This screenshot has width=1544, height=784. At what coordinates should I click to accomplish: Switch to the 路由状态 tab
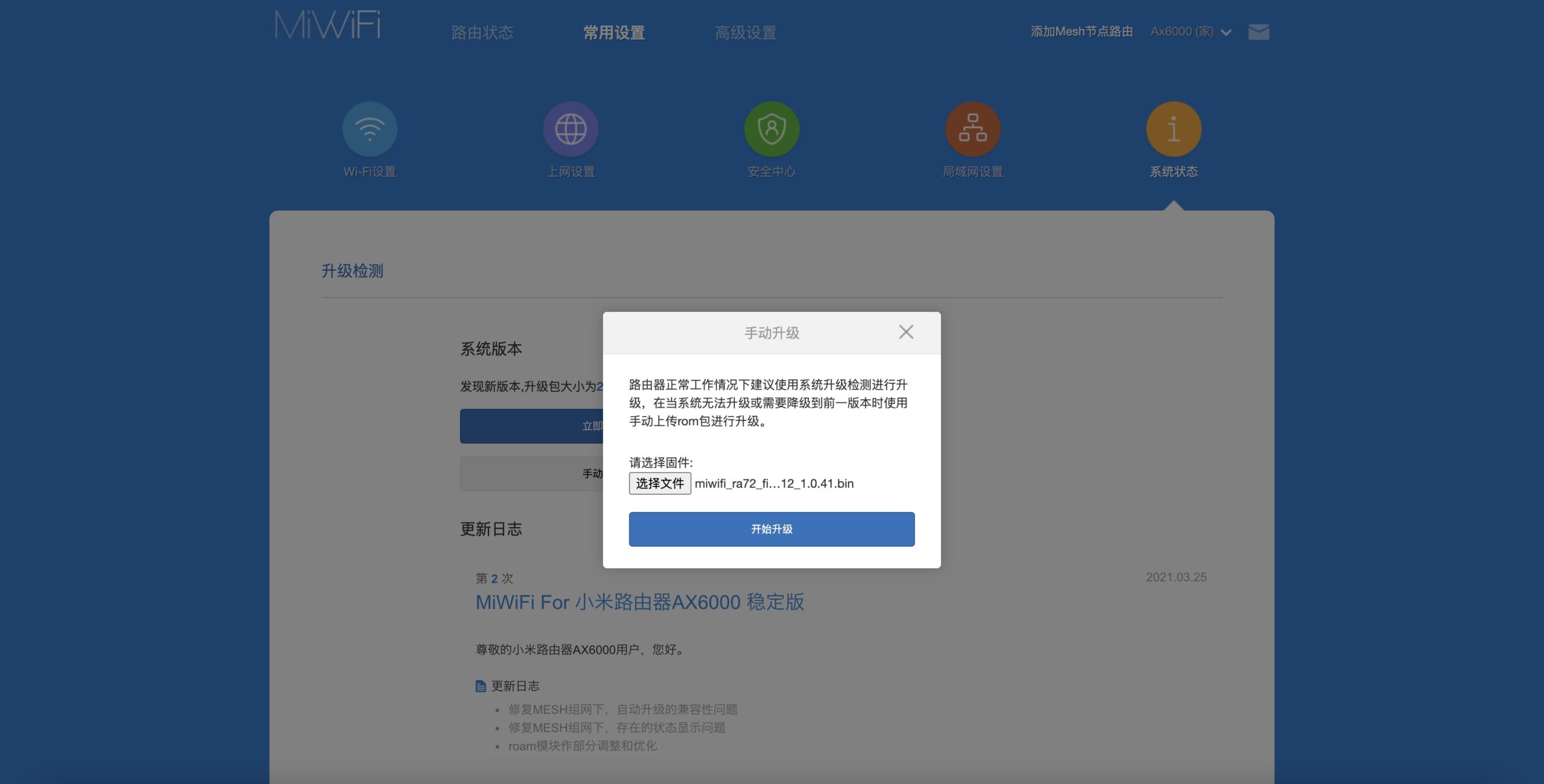pos(482,33)
